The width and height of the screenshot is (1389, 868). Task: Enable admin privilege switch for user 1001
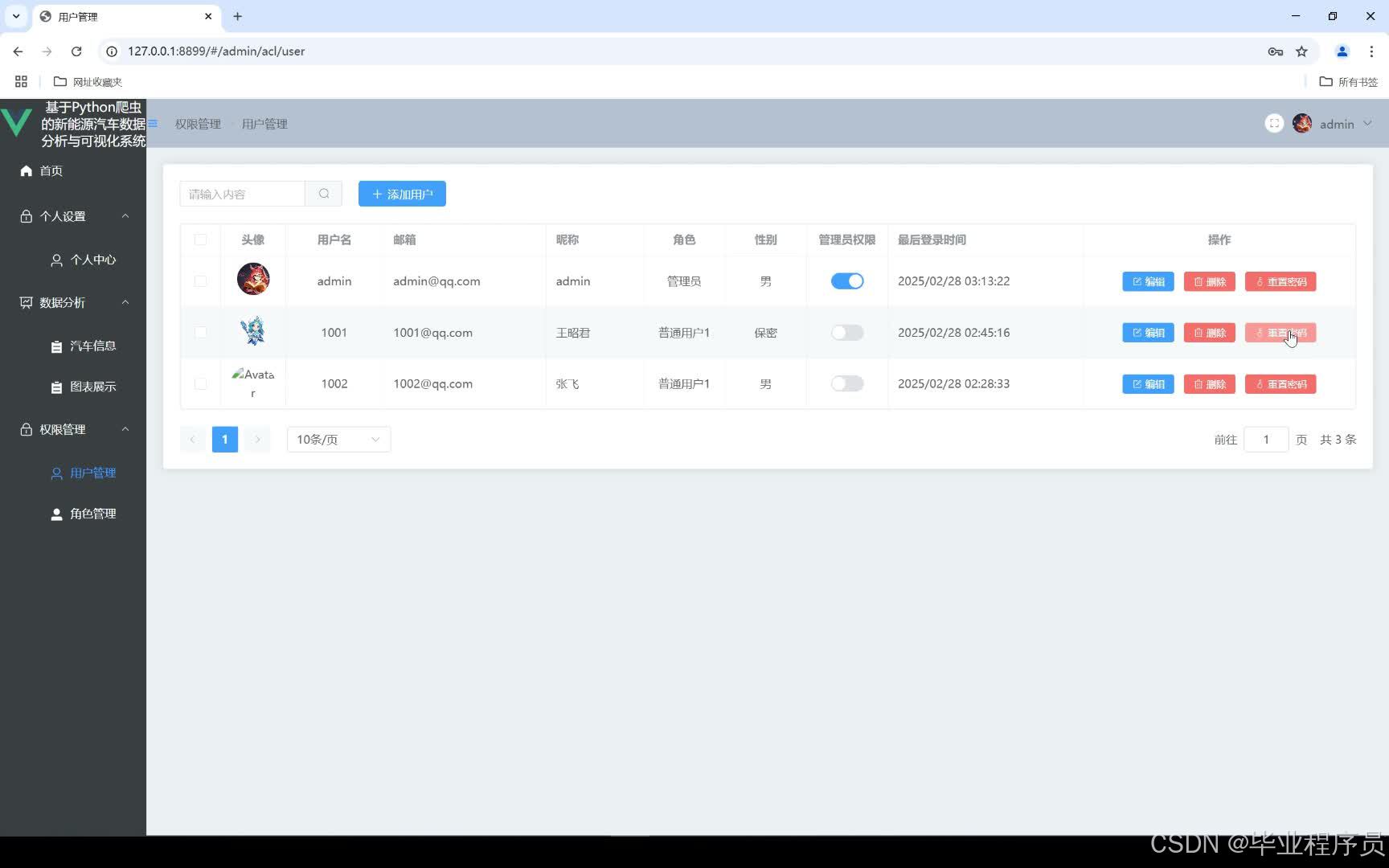coord(847,333)
